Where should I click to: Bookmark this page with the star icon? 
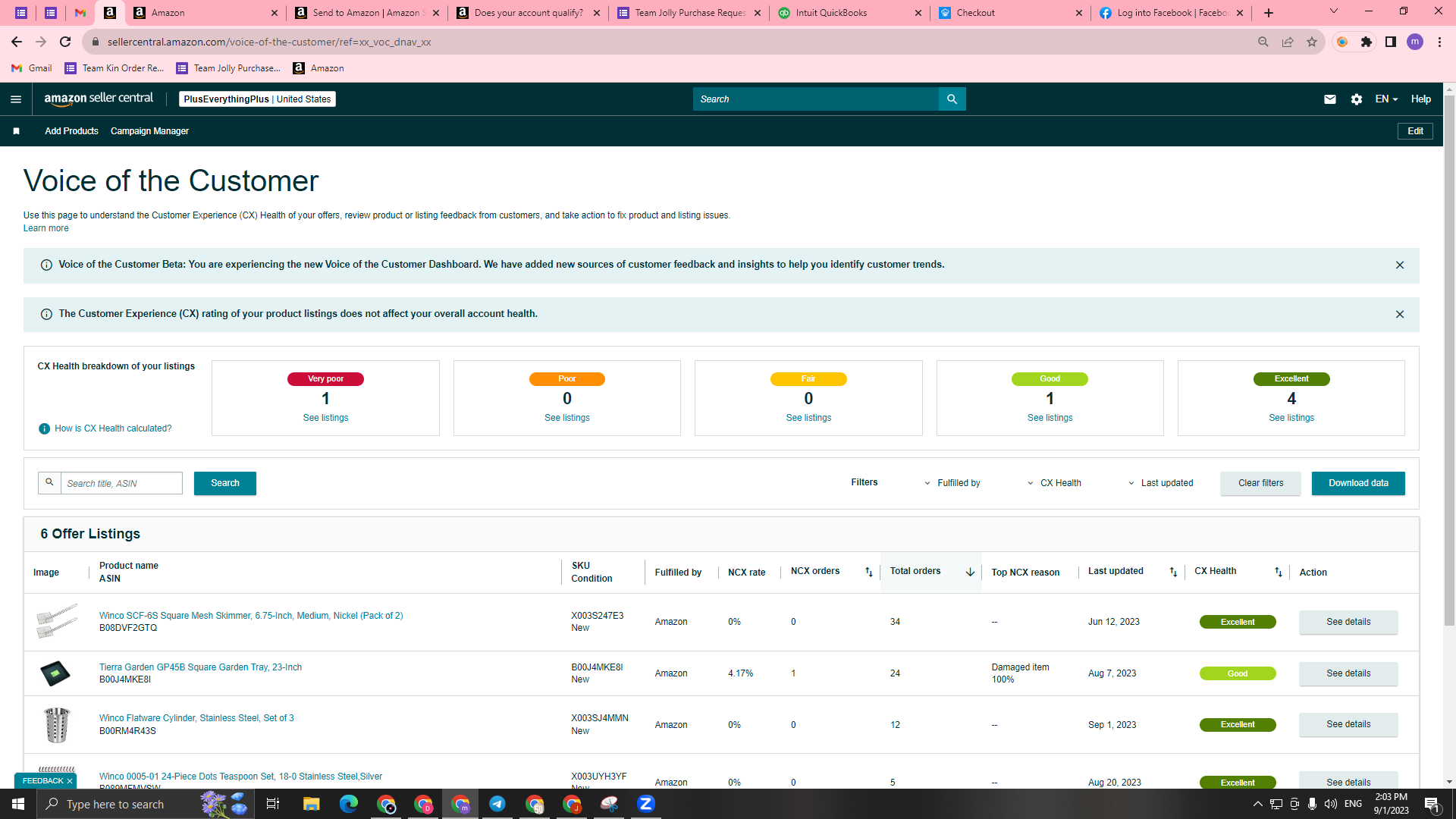[1312, 42]
